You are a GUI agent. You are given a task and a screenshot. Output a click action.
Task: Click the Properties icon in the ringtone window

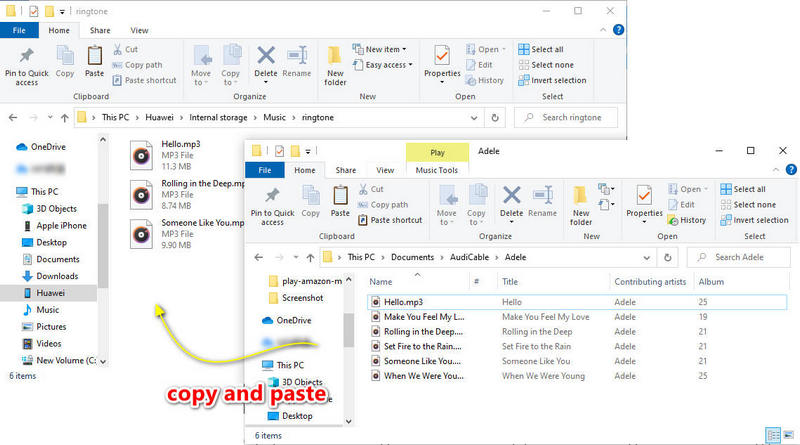pos(442,62)
